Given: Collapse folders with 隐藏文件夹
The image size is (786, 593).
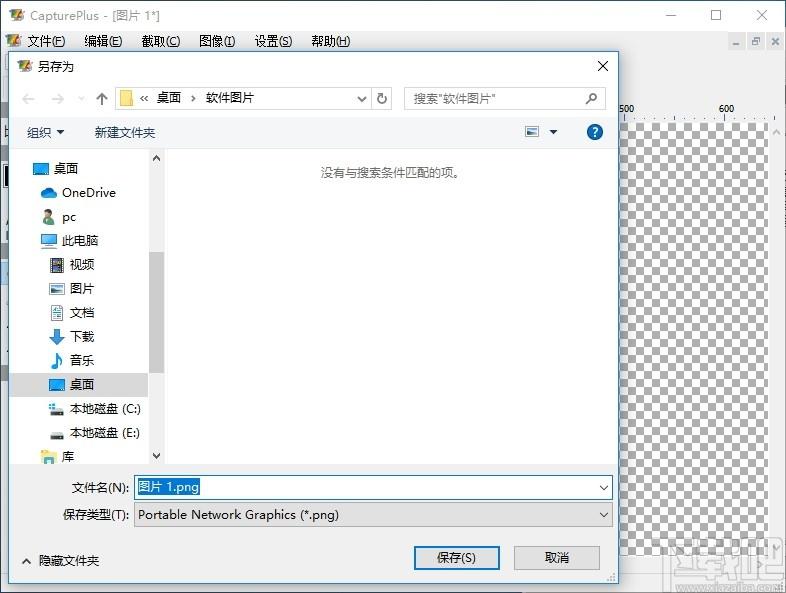Looking at the screenshot, I should tap(61, 560).
